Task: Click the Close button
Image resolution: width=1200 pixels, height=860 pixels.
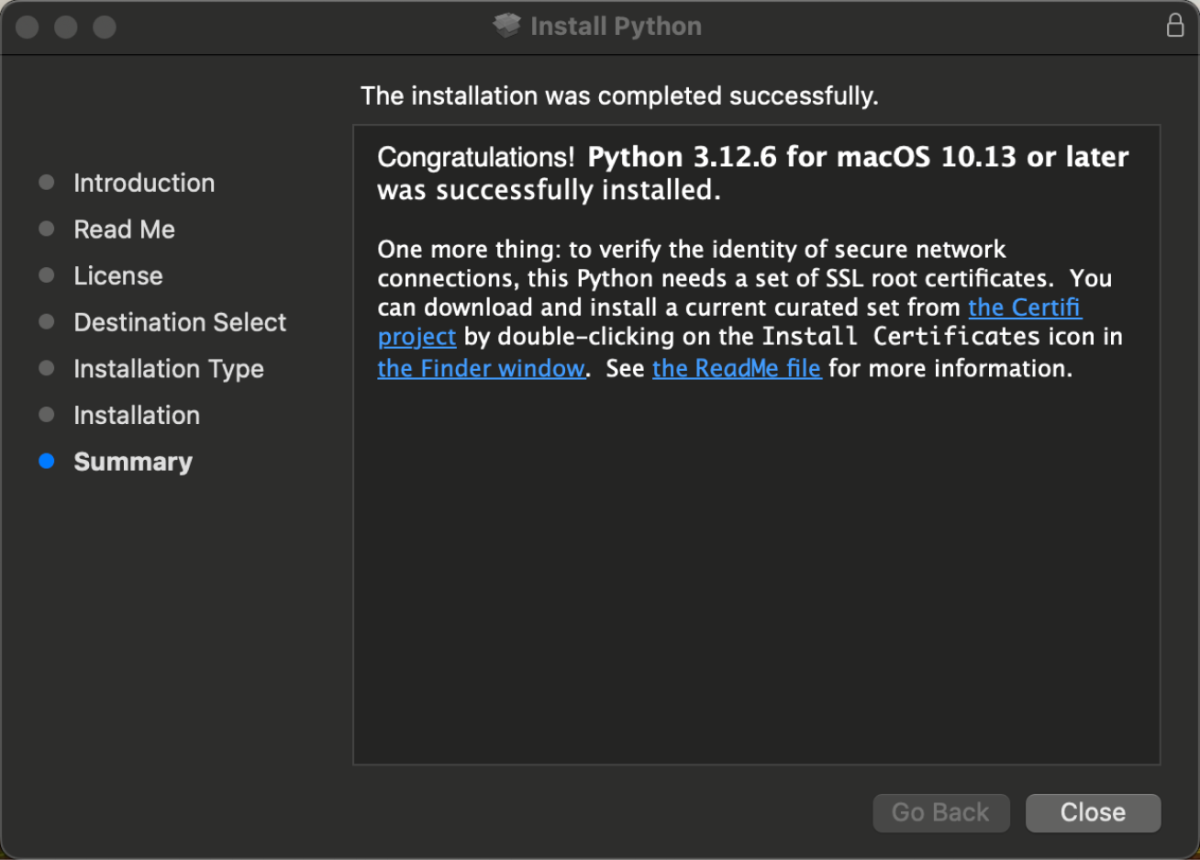Action: click(x=1092, y=812)
